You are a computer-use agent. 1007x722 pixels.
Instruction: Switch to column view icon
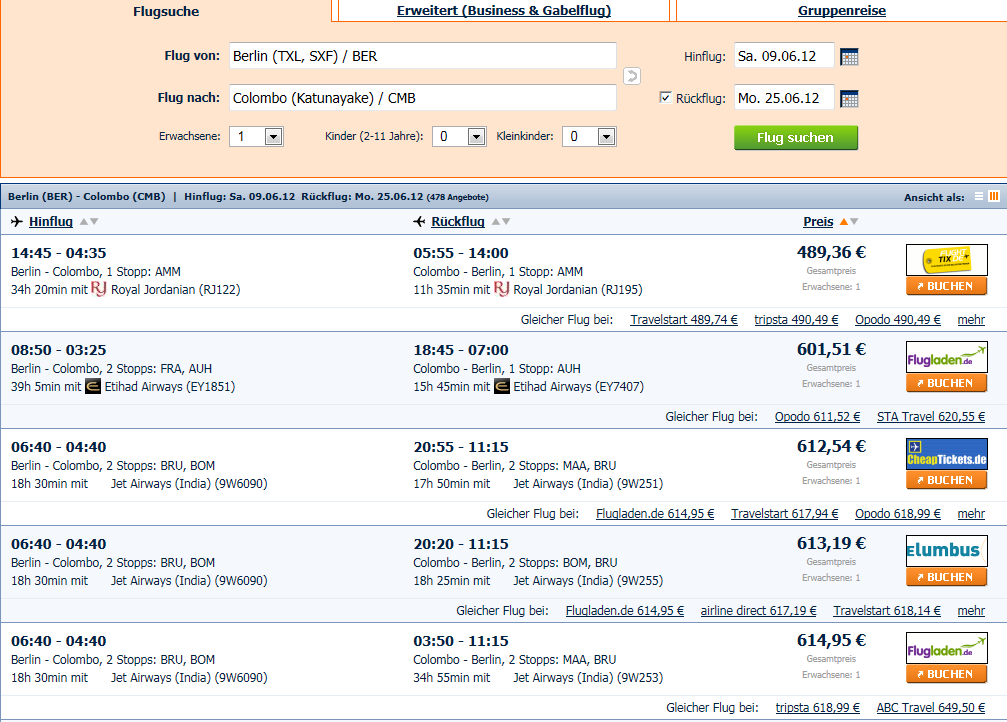click(x=994, y=197)
